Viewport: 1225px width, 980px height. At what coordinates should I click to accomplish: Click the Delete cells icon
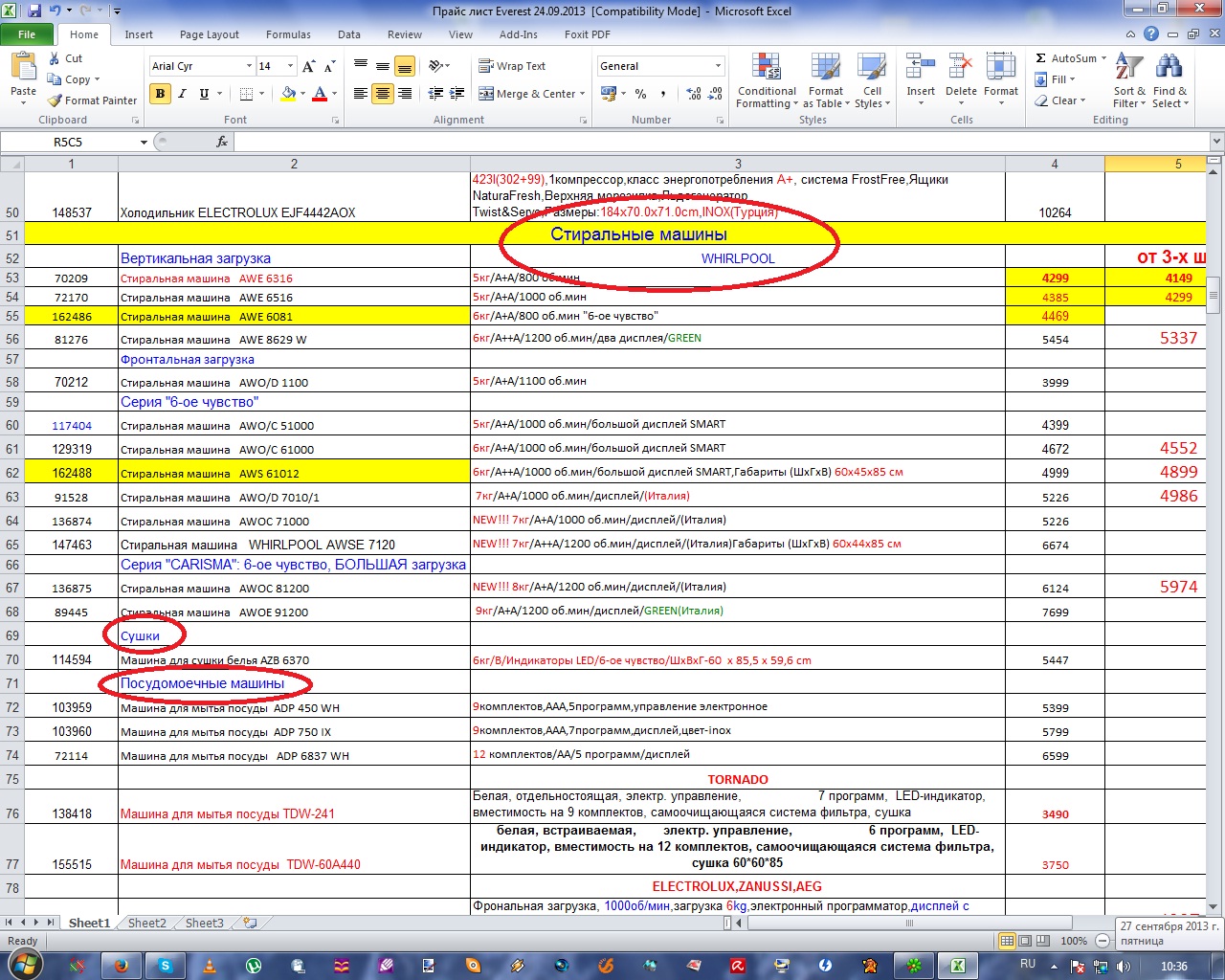pos(961,67)
